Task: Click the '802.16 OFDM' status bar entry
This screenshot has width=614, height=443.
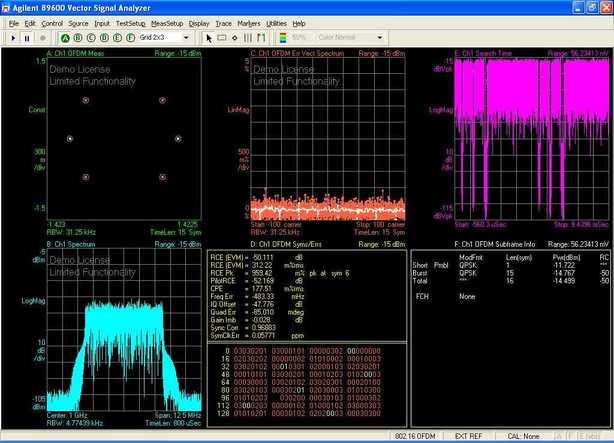Action: pos(415,436)
